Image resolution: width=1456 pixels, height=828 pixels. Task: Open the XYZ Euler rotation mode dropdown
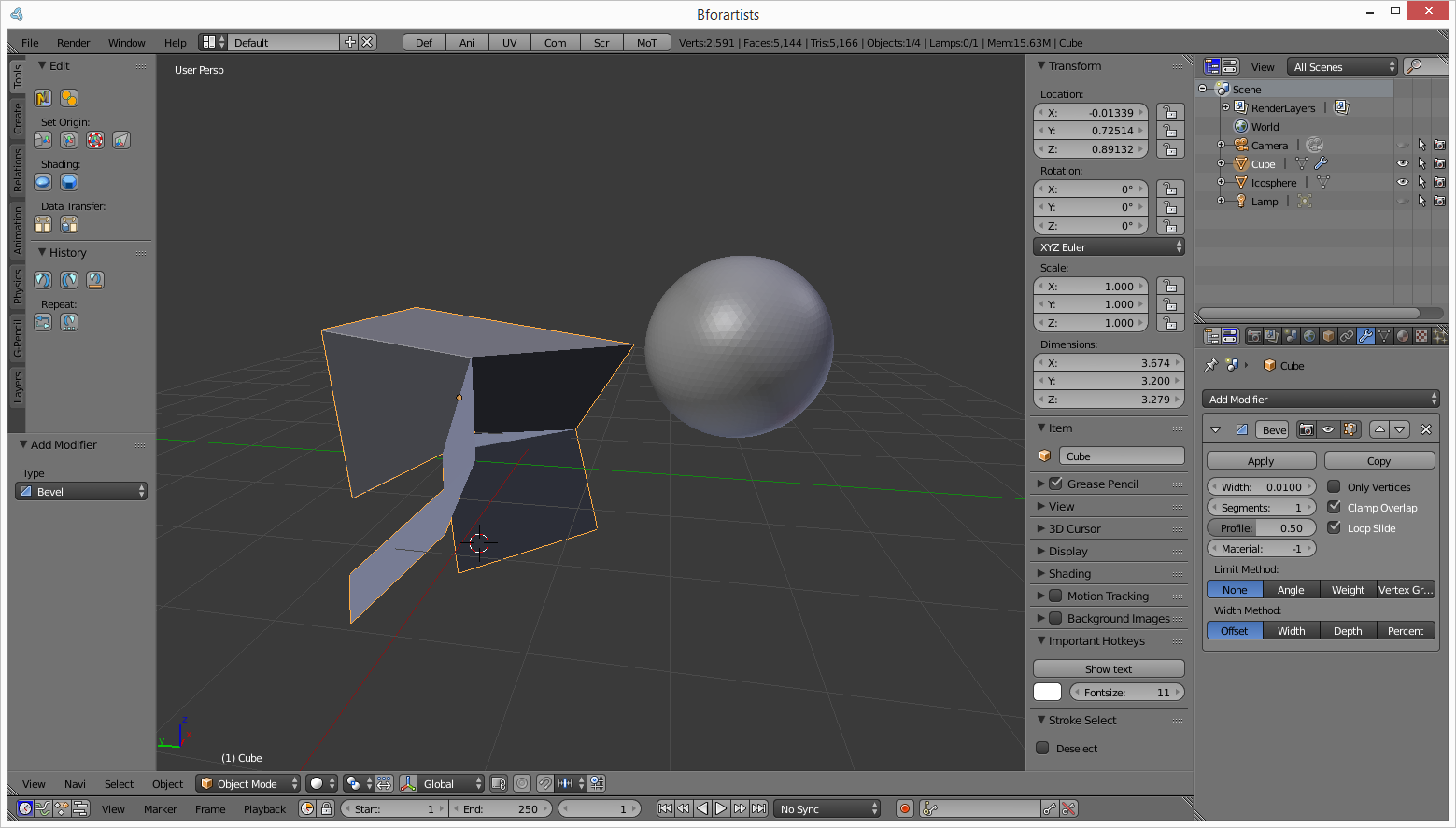pos(1110,247)
